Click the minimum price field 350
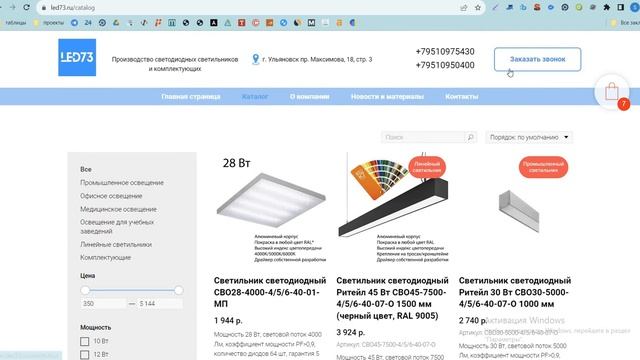 click(x=103, y=304)
